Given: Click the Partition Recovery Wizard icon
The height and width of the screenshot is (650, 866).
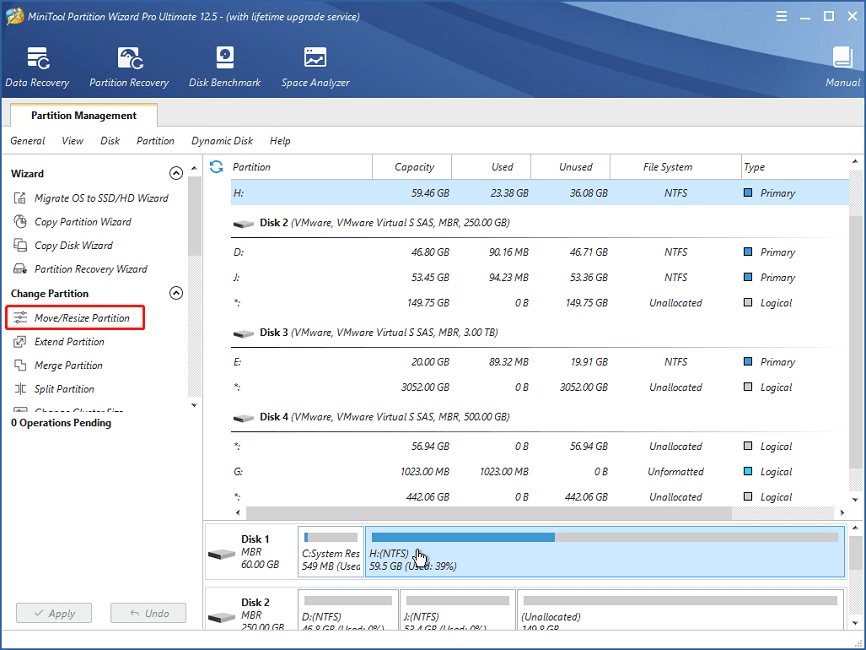Looking at the screenshot, I should [20, 269].
